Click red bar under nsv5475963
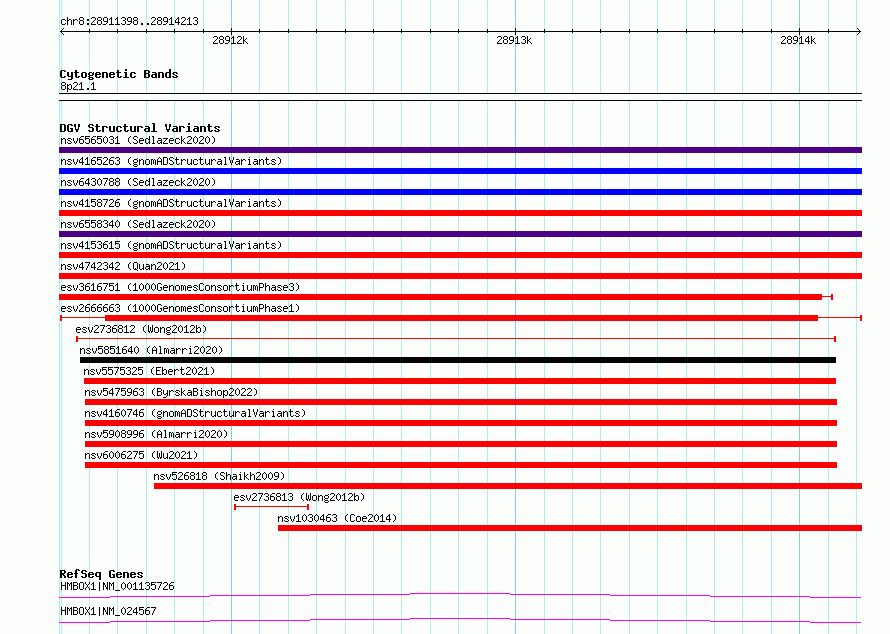The width and height of the screenshot is (890, 634). 461,402
